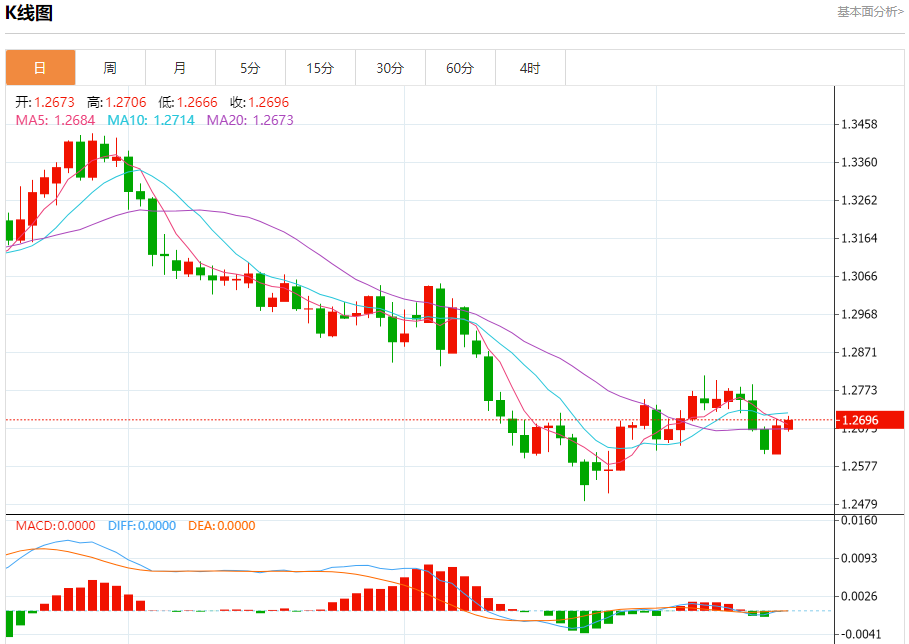Click the DEA:0.0000 readout
This screenshot has width=909, height=644.
(221, 526)
